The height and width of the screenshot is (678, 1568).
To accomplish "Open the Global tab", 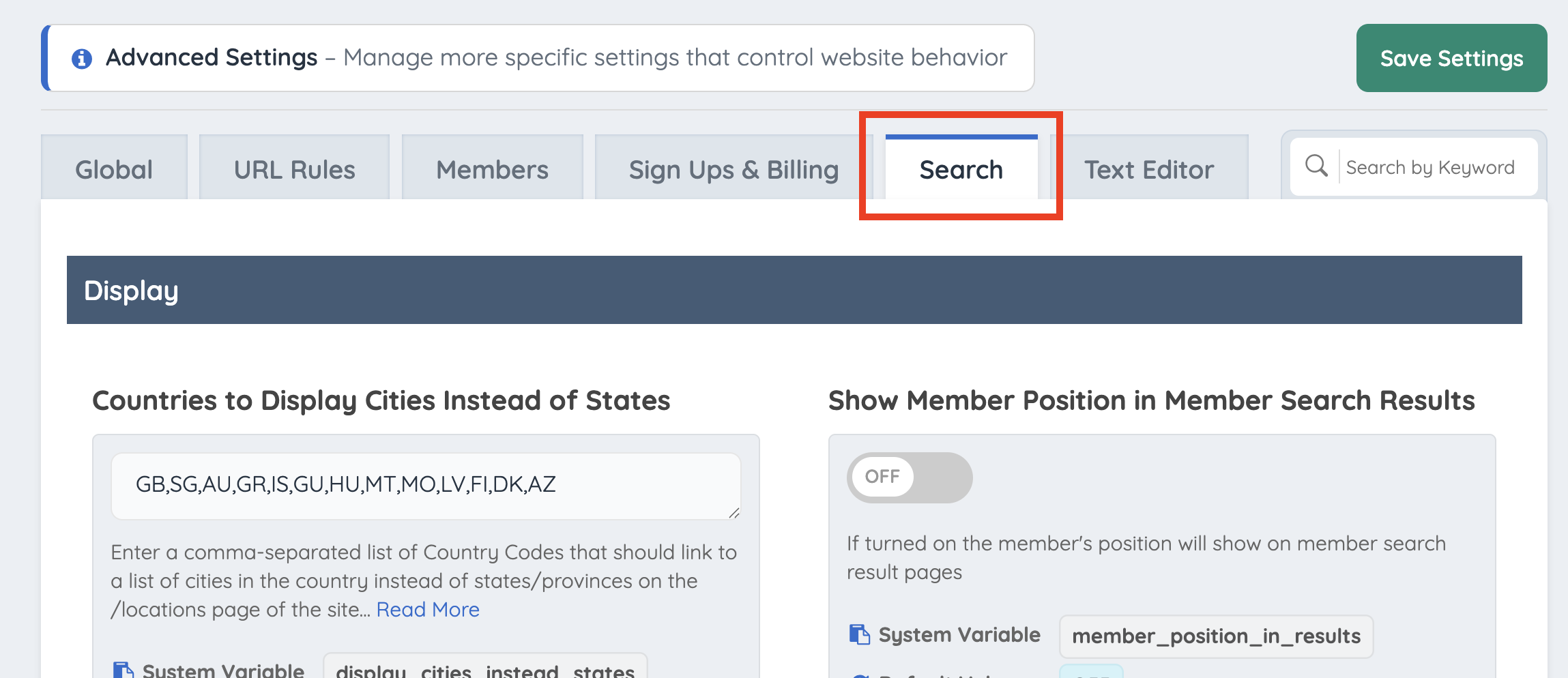I will [114, 168].
